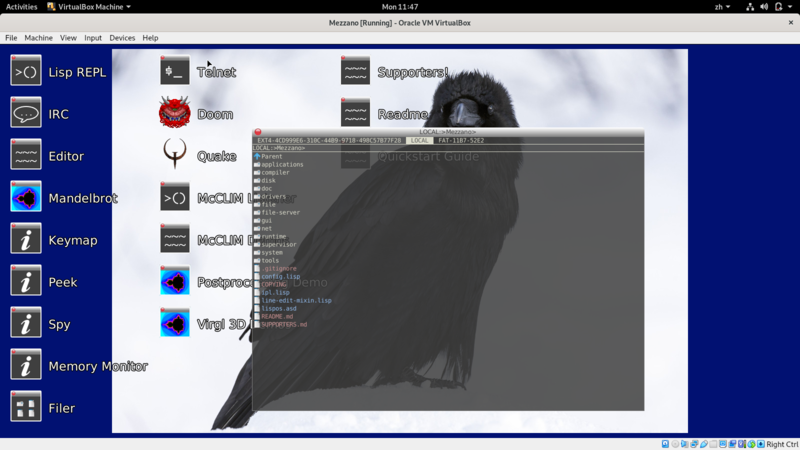The height and width of the screenshot is (450, 800).
Task: Switch to the FAT-11B7-52E2 tab
Action: pyautogui.click(x=461, y=140)
